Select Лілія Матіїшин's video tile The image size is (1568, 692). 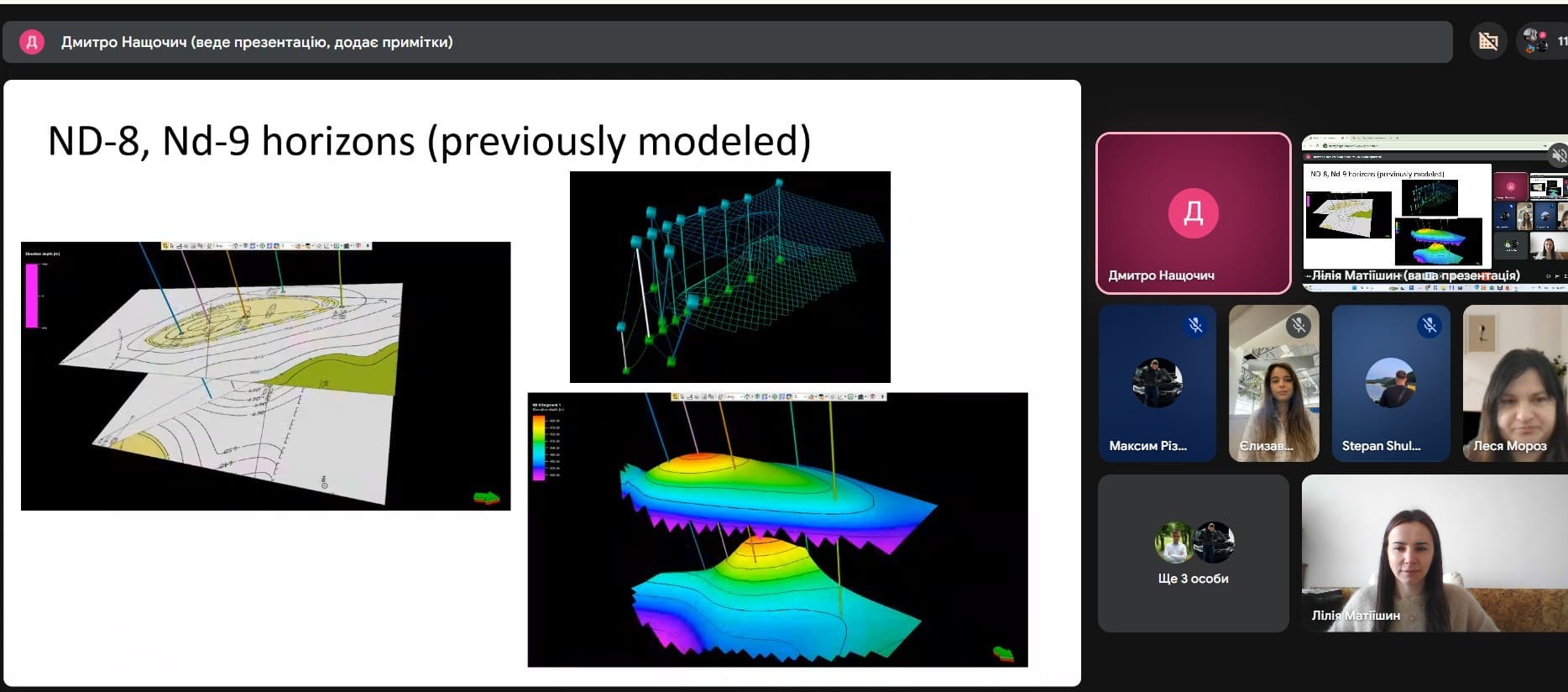tap(1434, 553)
